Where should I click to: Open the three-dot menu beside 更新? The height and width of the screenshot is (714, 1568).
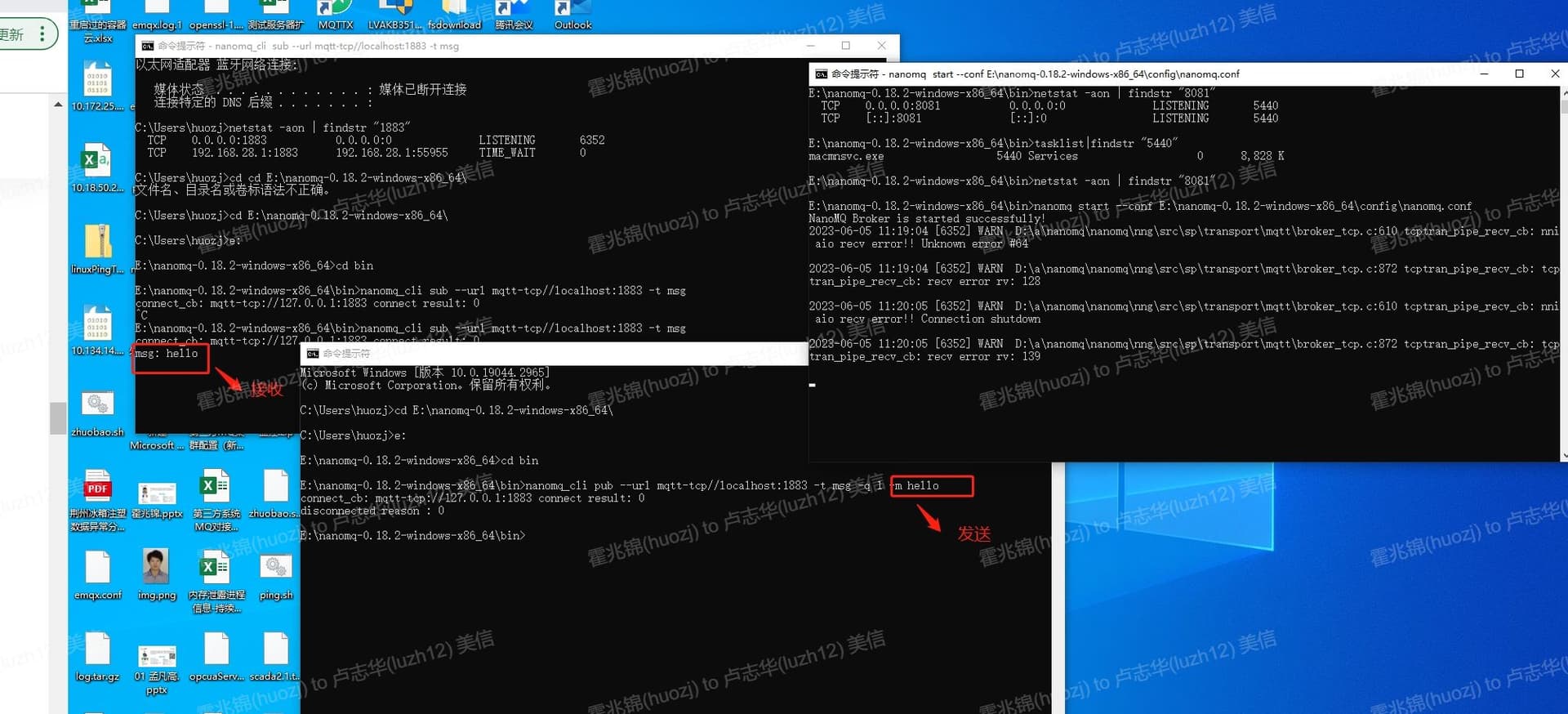point(42,34)
